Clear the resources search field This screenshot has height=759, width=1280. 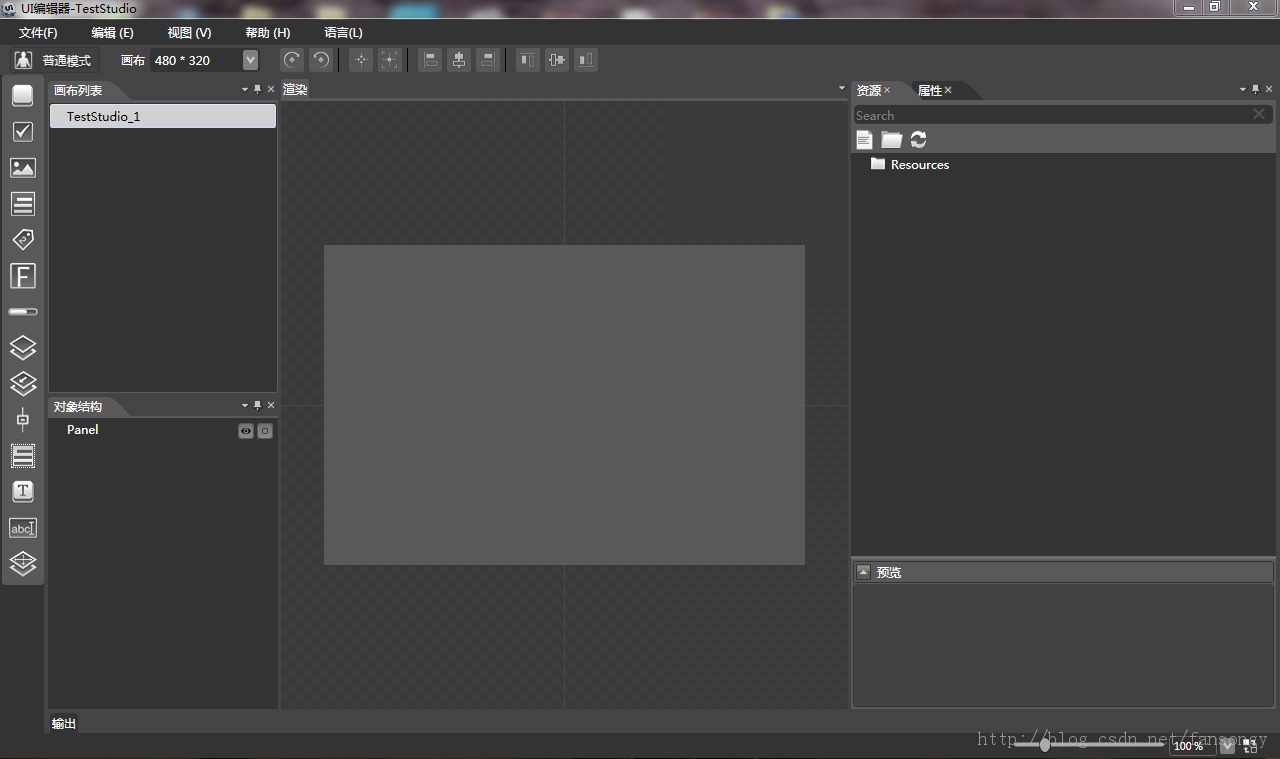[1259, 114]
